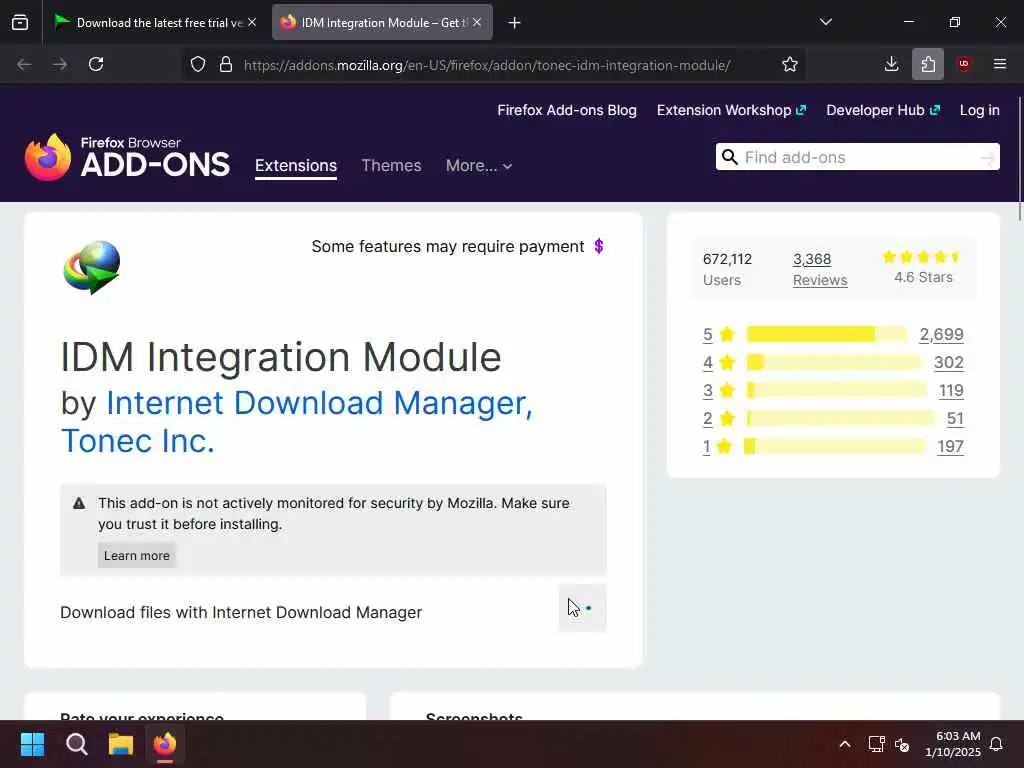Go forward to the next page

(x=60, y=64)
